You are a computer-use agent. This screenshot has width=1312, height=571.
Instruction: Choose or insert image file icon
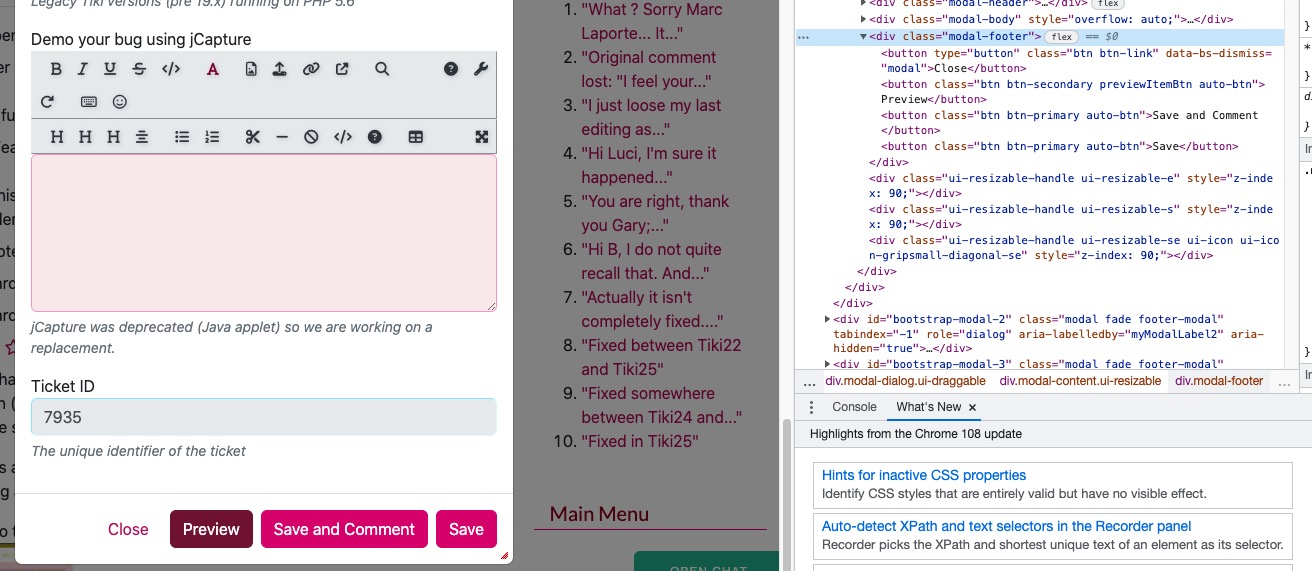click(251, 69)
